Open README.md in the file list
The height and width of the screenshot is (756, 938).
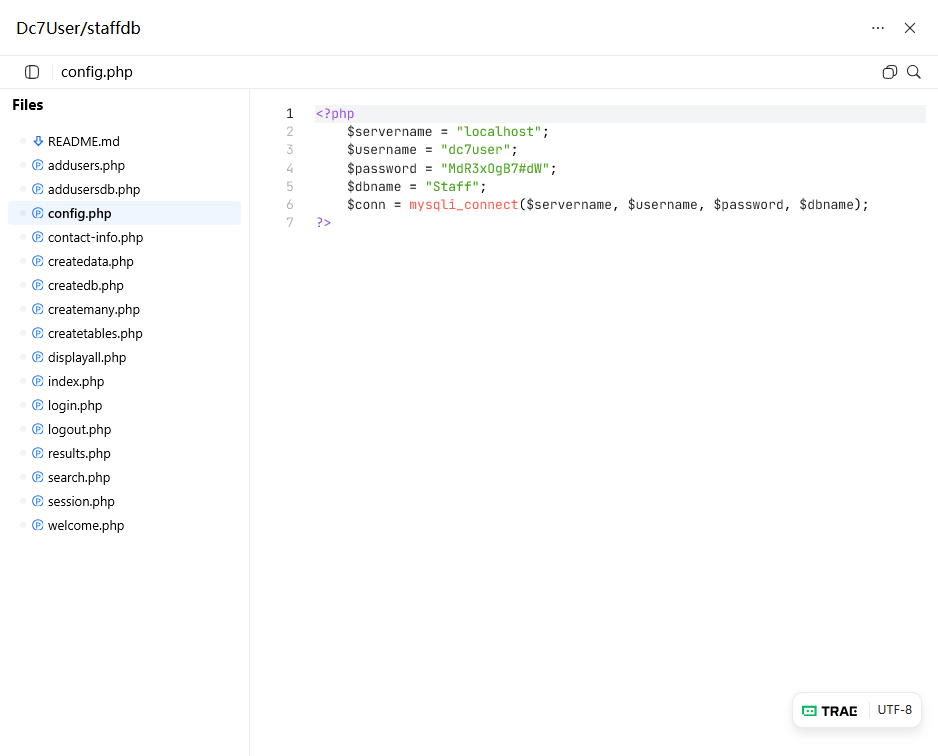pos(84,142)
